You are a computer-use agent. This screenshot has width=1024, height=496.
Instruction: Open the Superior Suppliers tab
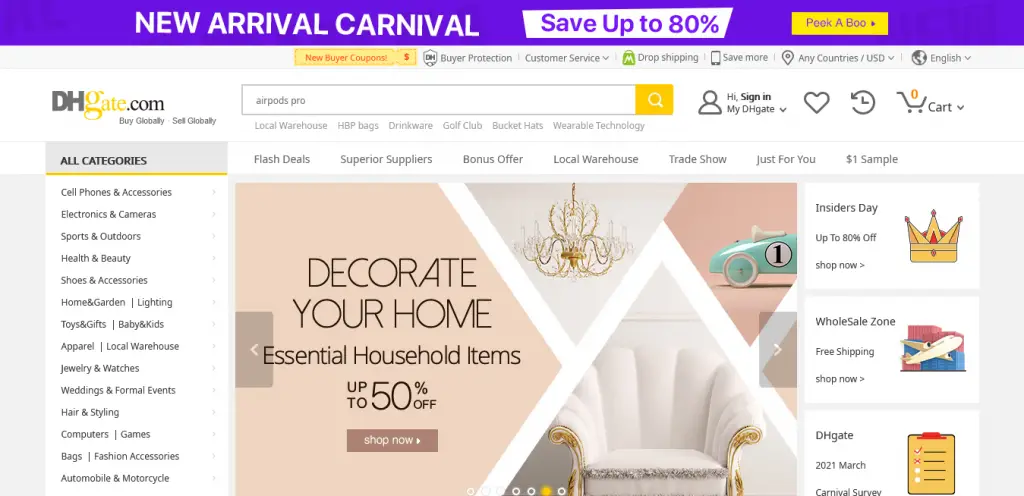(386, 159)
